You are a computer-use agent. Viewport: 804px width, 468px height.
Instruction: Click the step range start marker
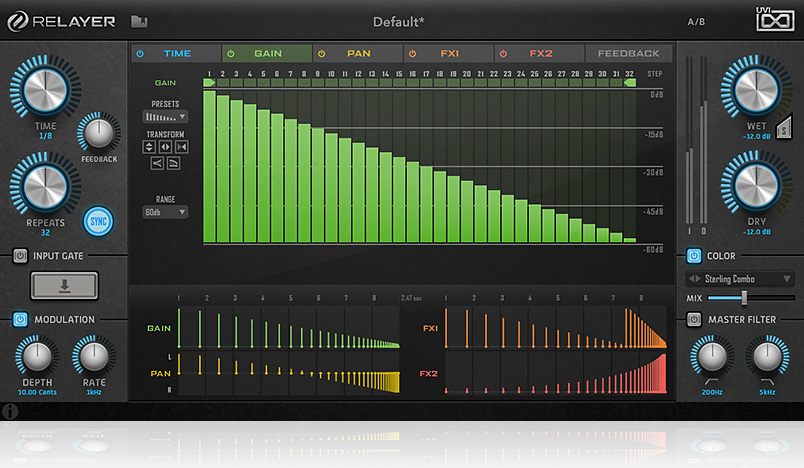point(209,83)
